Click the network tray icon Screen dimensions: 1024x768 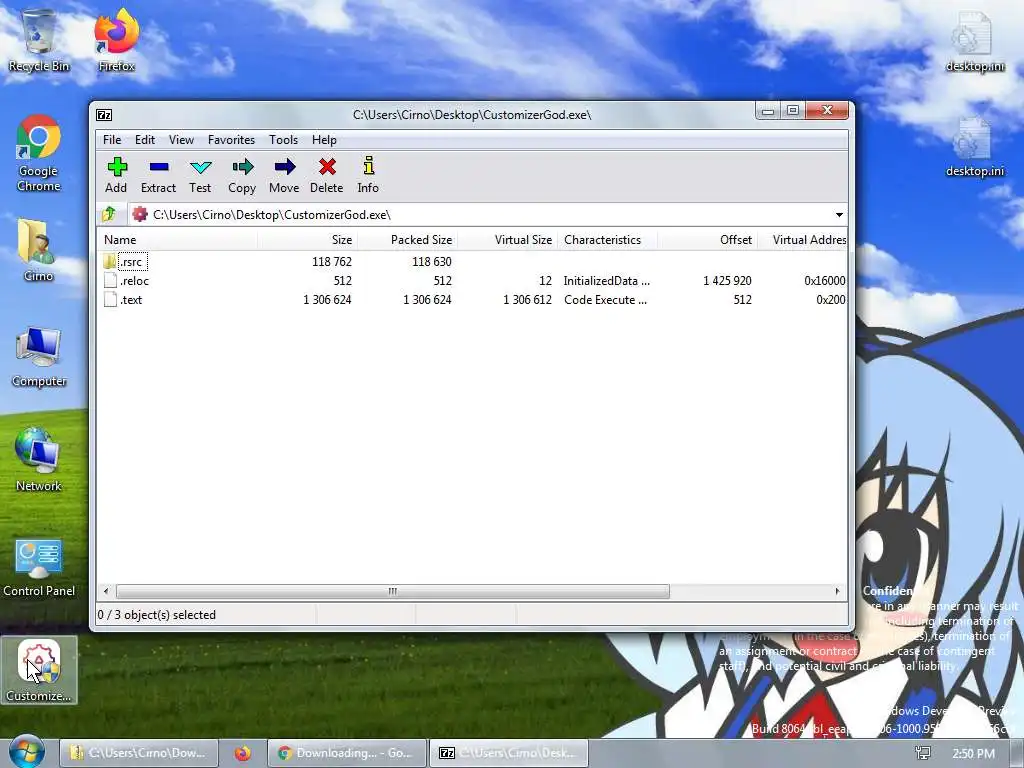coord(923,753)
